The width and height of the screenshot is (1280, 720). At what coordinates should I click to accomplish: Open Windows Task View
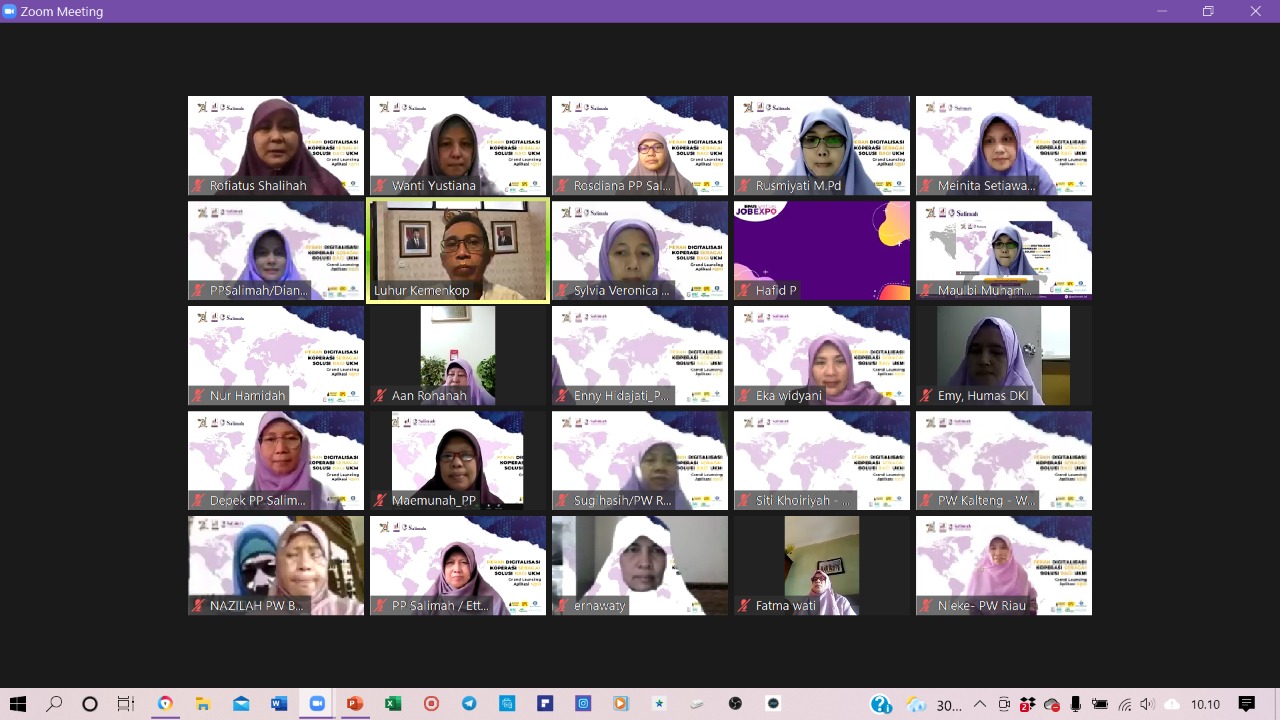pyautogui.click(x=126, y=704)
